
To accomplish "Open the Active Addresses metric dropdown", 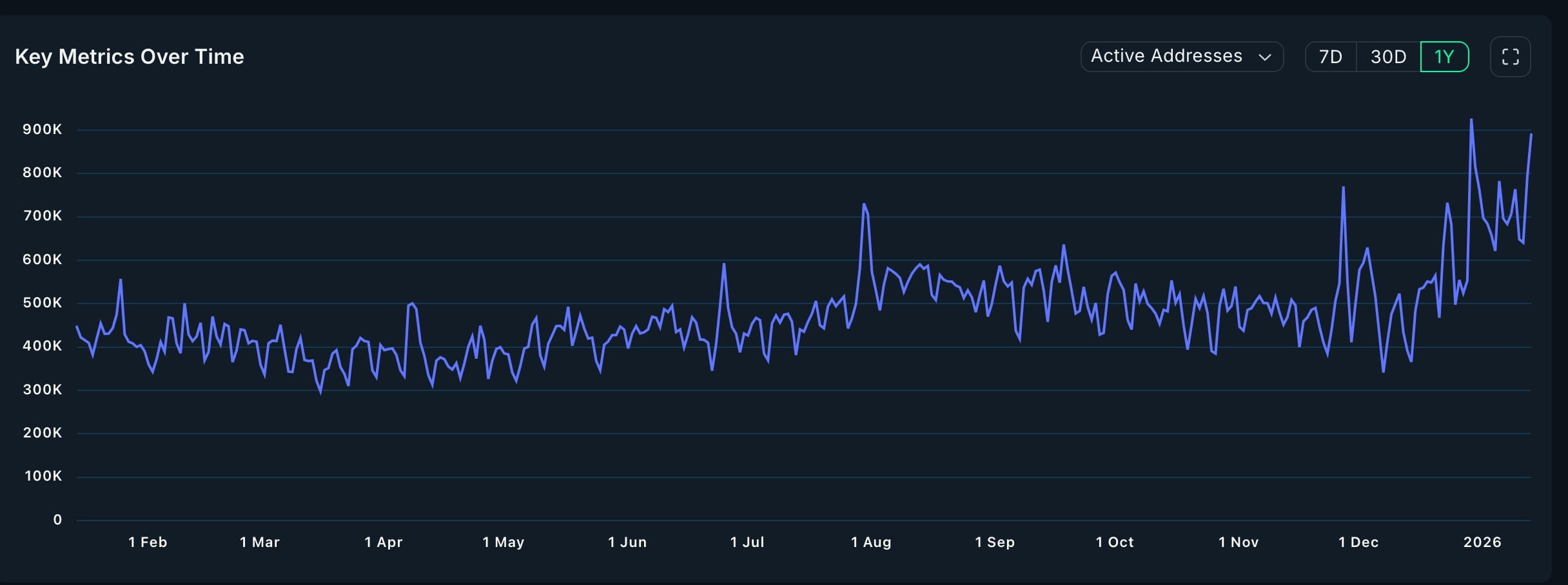I will (x=1182, y=56).
